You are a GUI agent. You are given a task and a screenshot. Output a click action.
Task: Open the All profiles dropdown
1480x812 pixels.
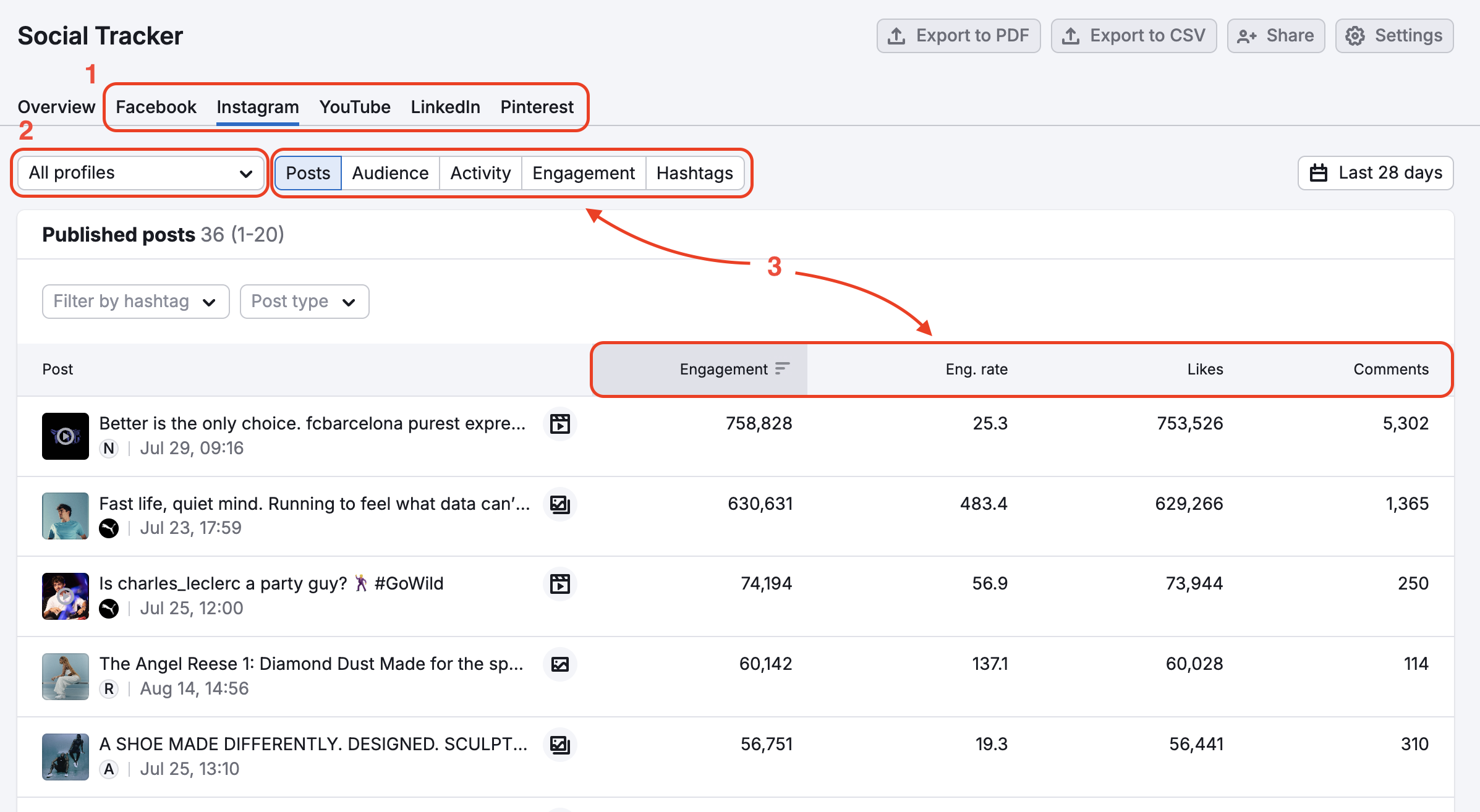click(139, 173)
